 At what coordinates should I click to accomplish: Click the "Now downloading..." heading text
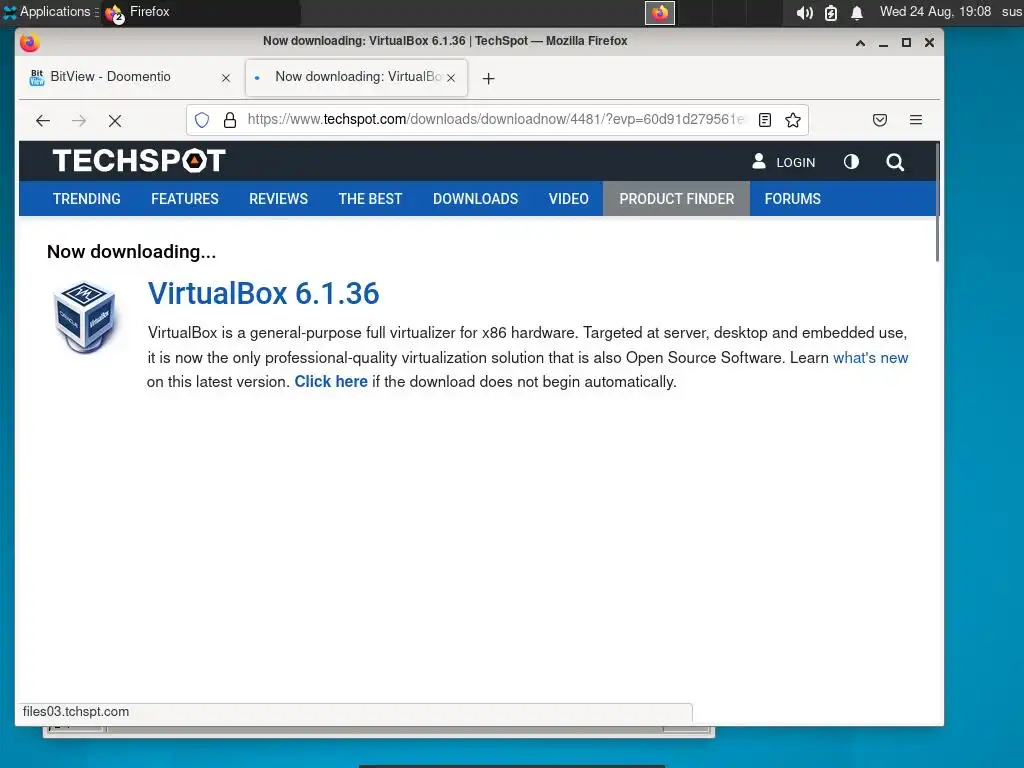point(131,252)
